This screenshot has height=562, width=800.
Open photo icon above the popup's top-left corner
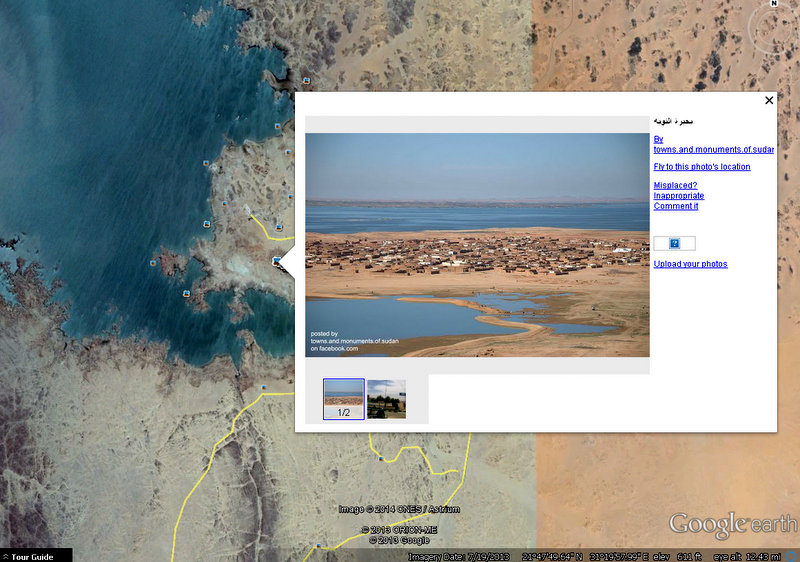point(306,81)
